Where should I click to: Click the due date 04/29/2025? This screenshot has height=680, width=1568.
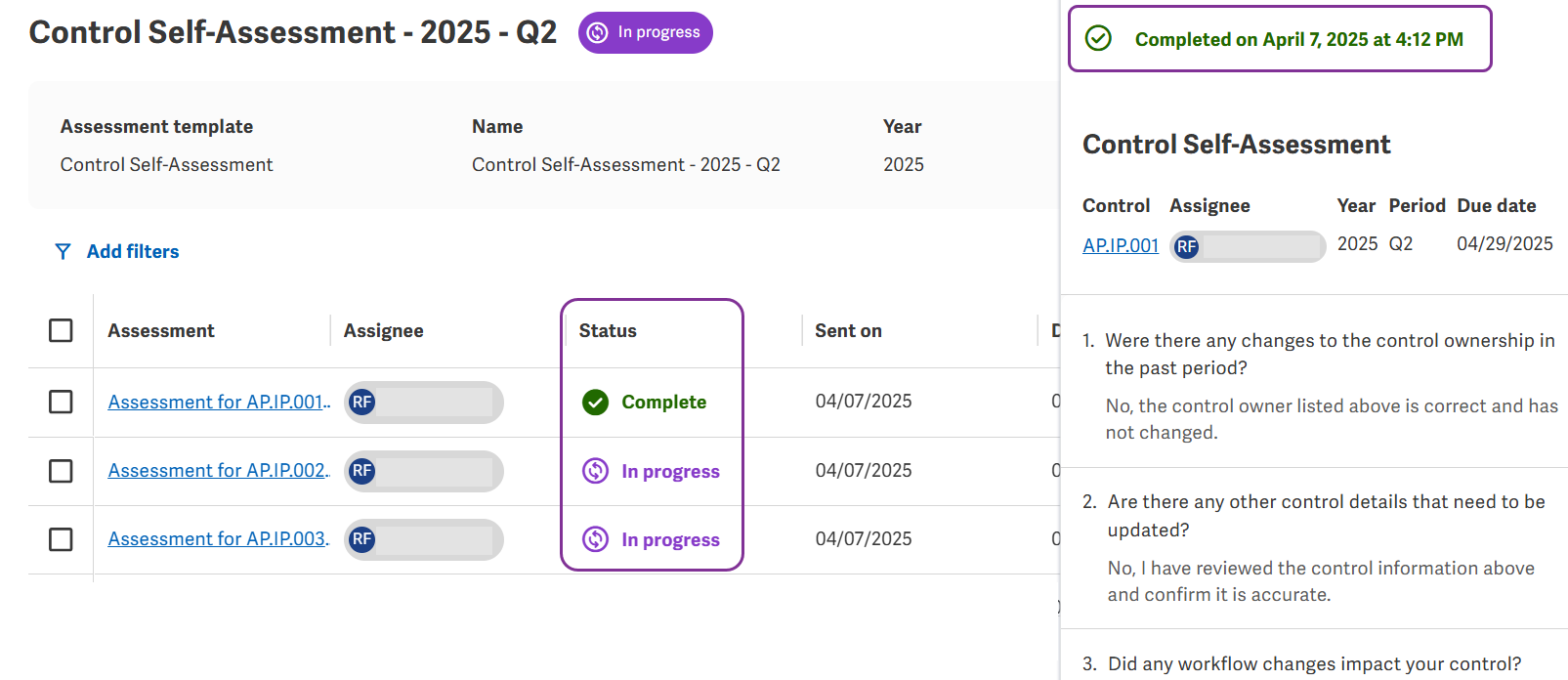click(1504, 243)
